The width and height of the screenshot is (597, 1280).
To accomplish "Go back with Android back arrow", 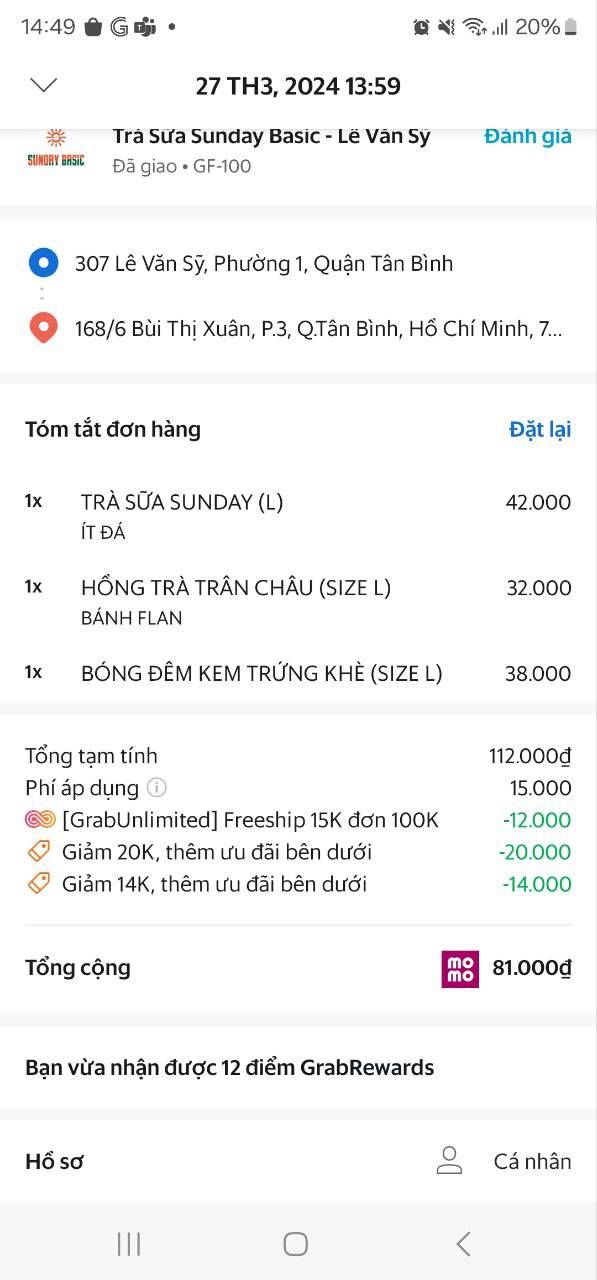I will [463, 1243].
